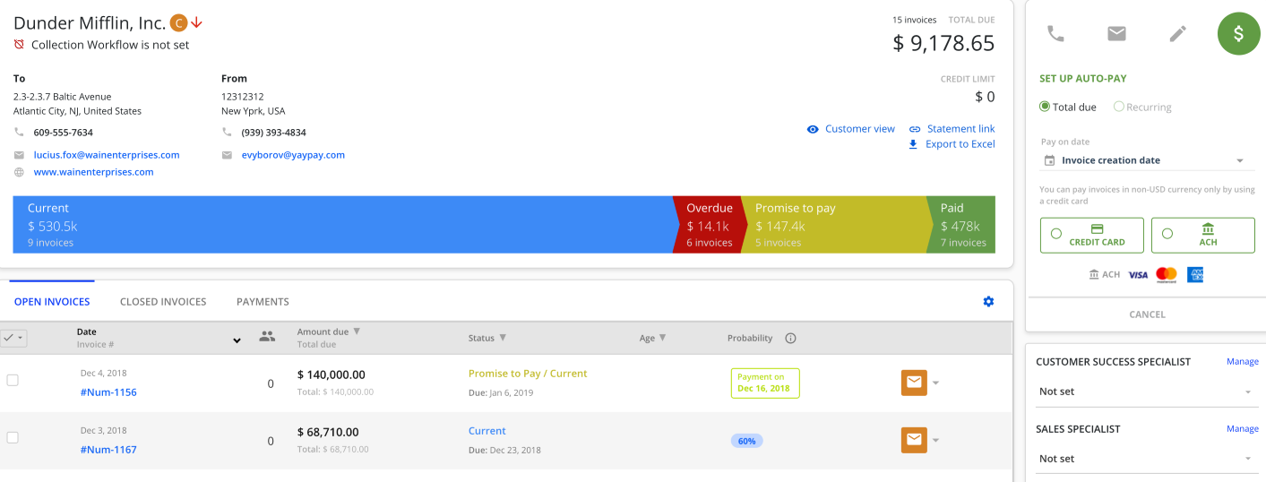Click the info icon next to Probability
The height and width of the screenshot is (482, 1266).
790,338
